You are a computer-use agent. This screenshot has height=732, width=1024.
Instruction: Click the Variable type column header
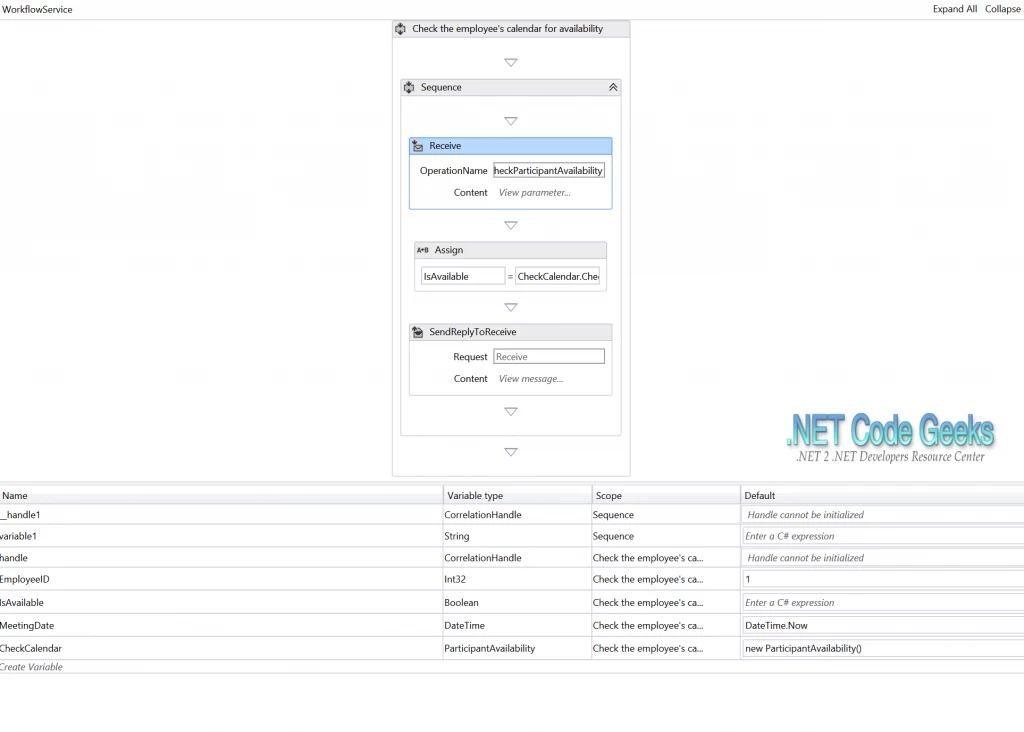(480, 495)
